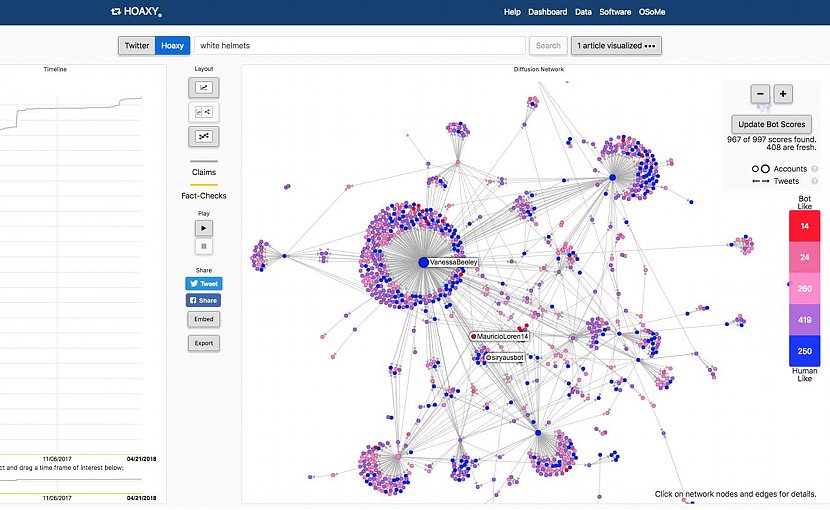Image resolution: width=830 pixels, height=510 pixels.
Task: Open the Dashboard page
Action: 547,12
